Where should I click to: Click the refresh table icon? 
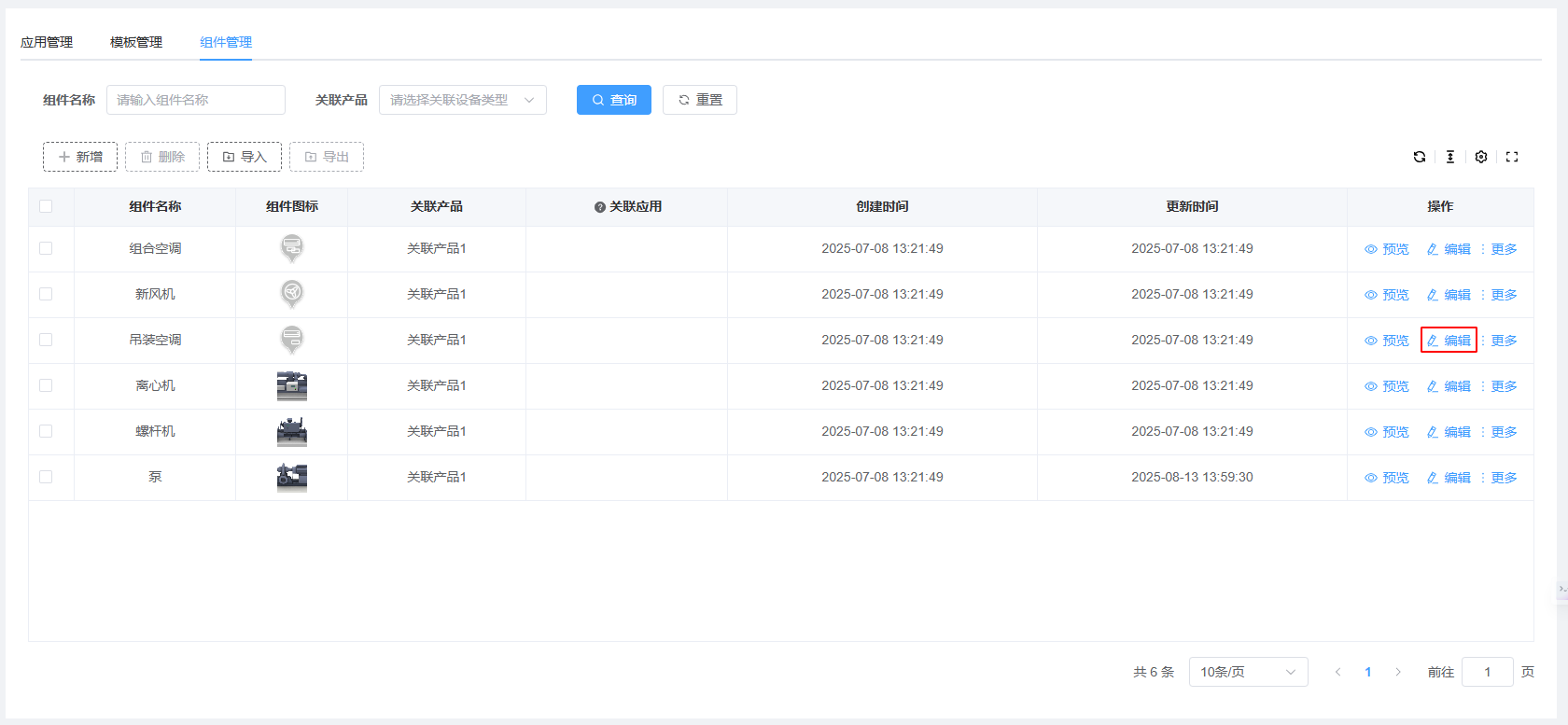(x=1420, y=157)
